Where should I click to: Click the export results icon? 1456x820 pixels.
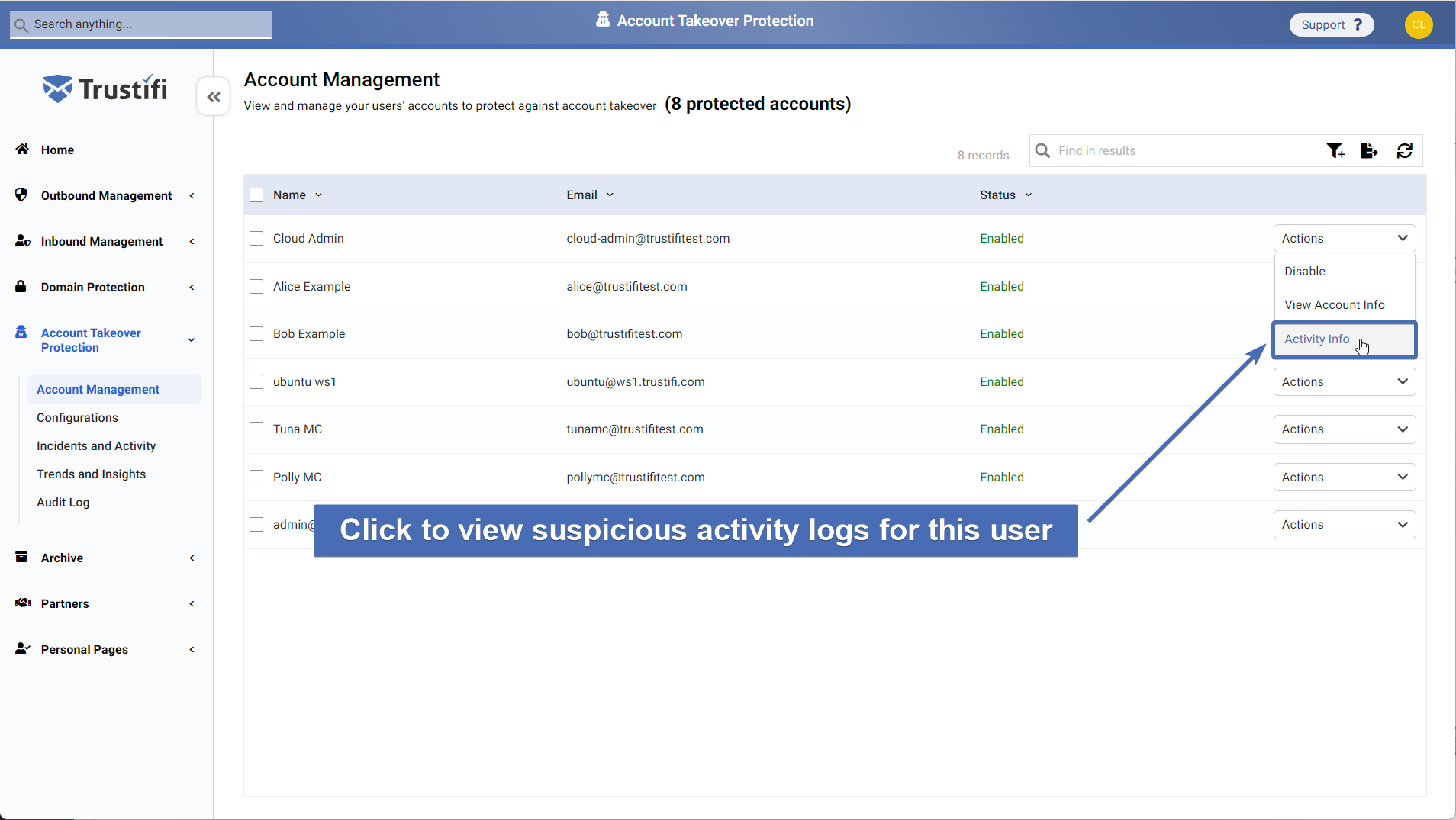(1369, 151)
